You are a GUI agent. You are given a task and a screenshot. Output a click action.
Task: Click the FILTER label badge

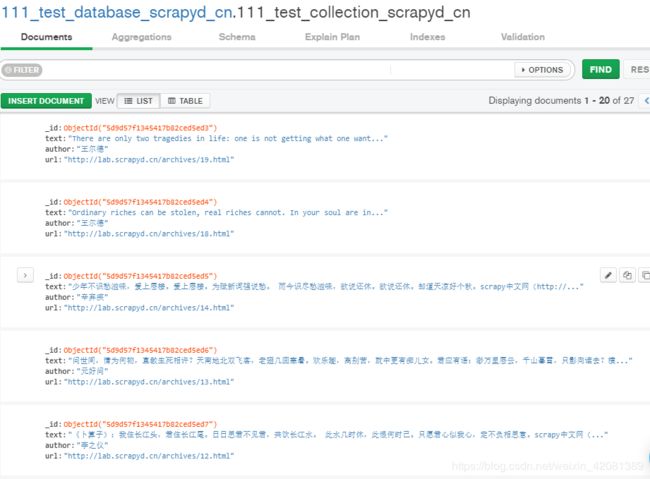coord(22,70)
